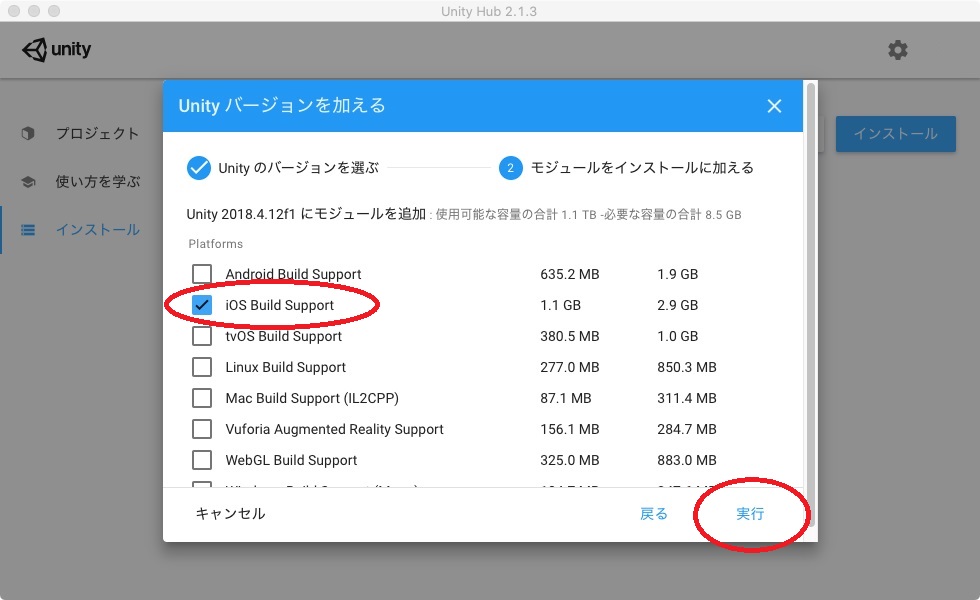Click the Unity Hub 2.1.3 window title

pos(489,11)
